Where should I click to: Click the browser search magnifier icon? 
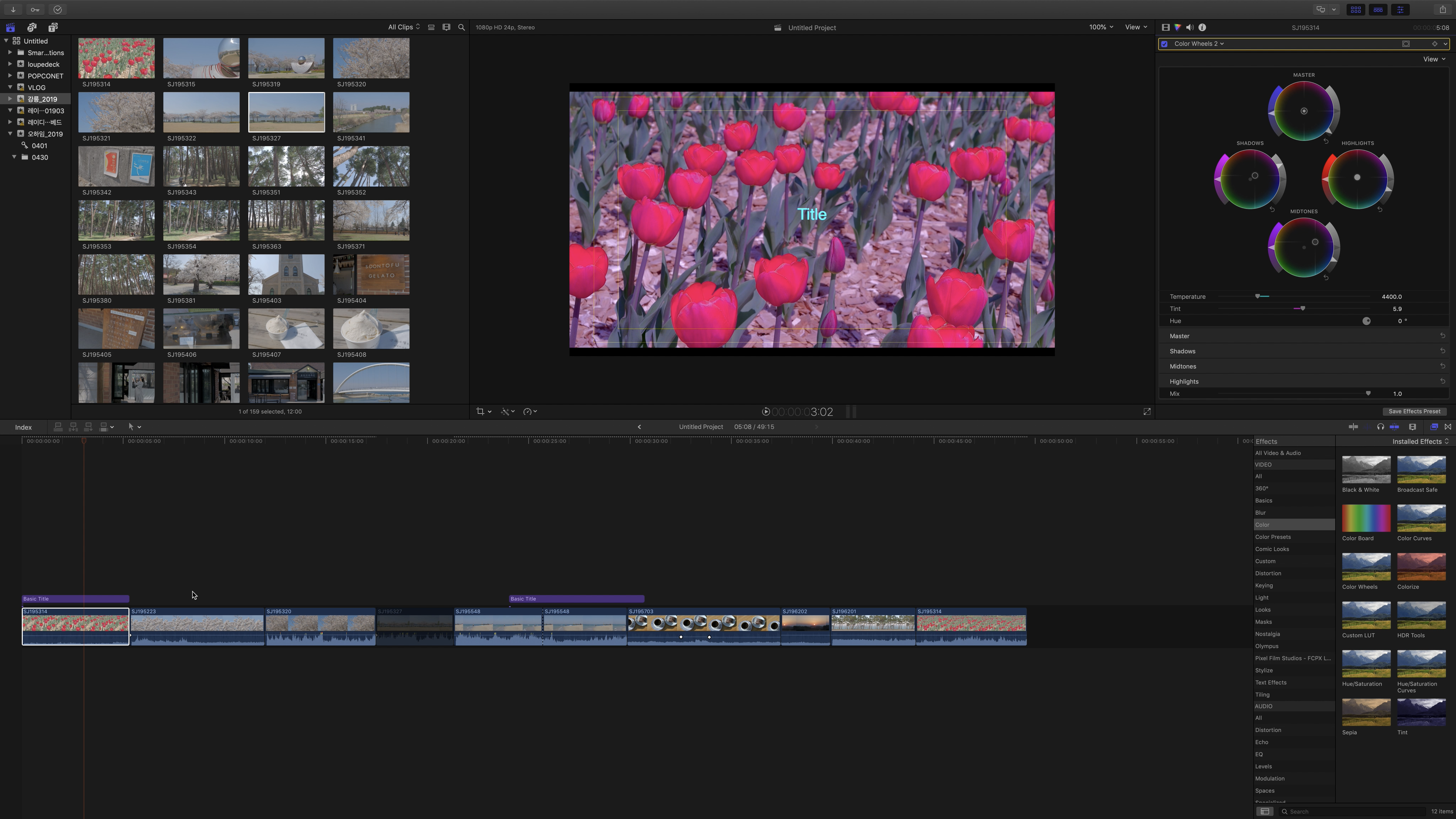click(x=461, y=27)
